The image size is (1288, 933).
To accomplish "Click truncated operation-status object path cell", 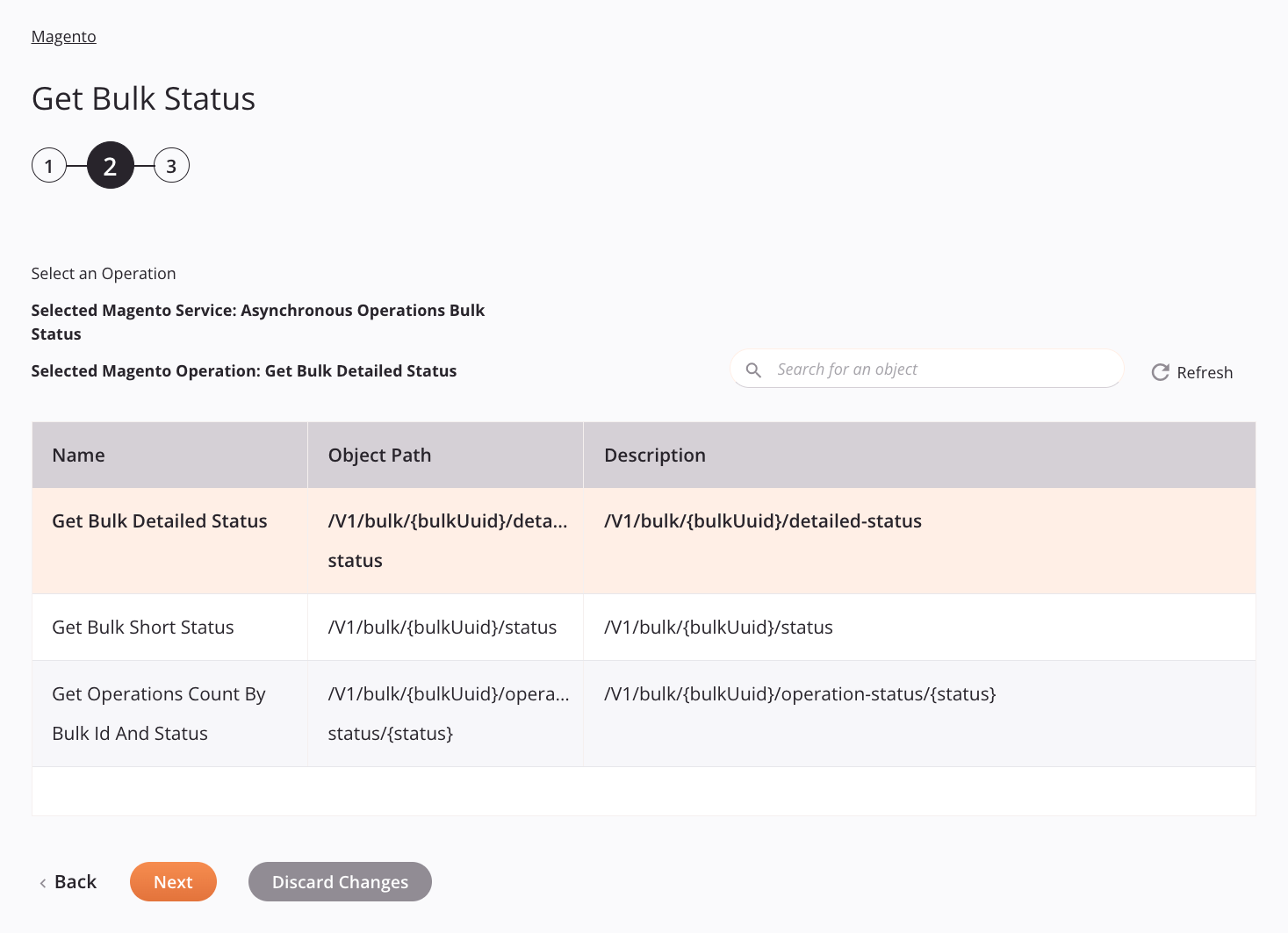I will 445,714.
